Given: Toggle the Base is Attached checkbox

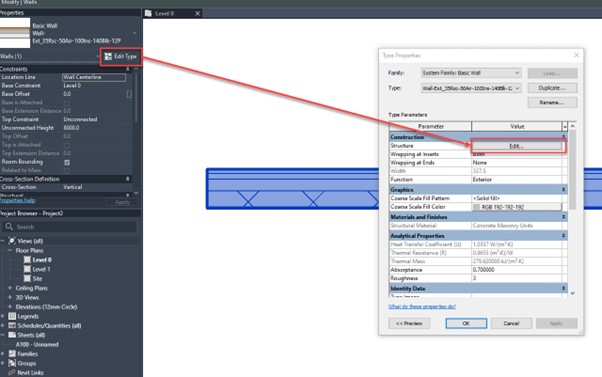Looking at the screenshot, I should 67,103.
